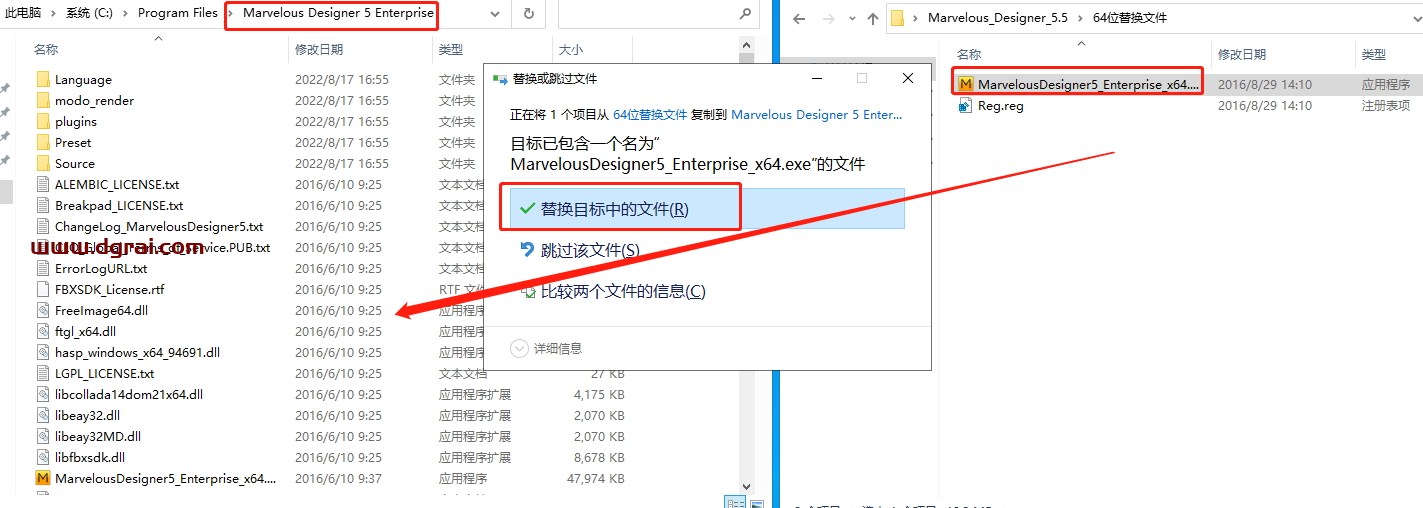Click the 2016/6/10 9:37 date value
1423x508 pixels.
pyautogui.click(x=338, y=478)
